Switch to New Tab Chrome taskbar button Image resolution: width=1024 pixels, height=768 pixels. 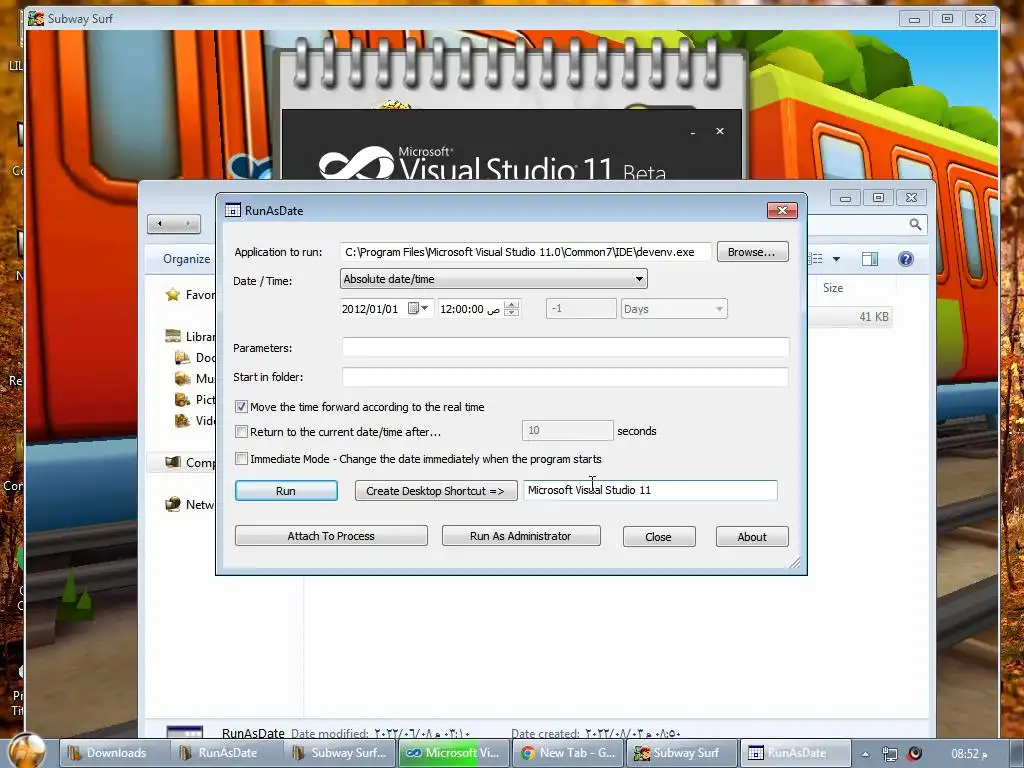tap(568, 753)
